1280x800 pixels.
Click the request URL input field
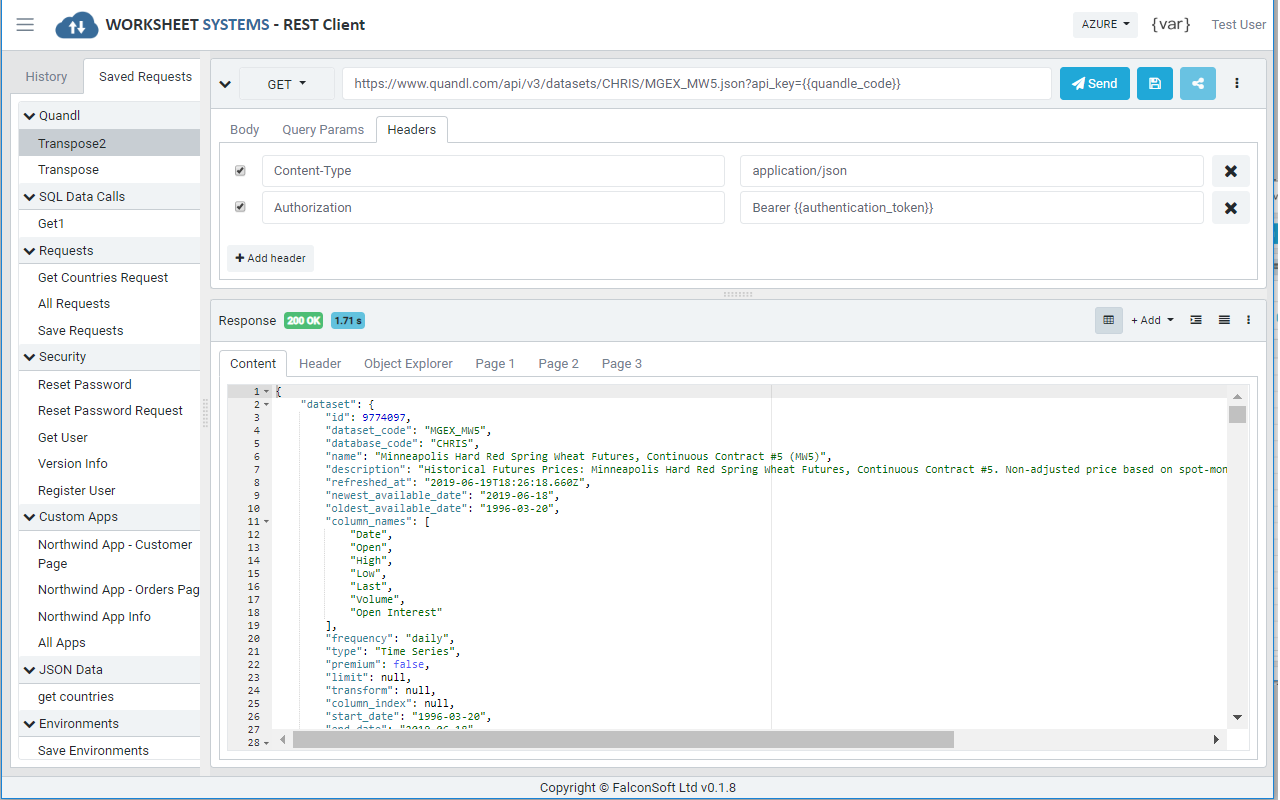(x=697, y=84)
